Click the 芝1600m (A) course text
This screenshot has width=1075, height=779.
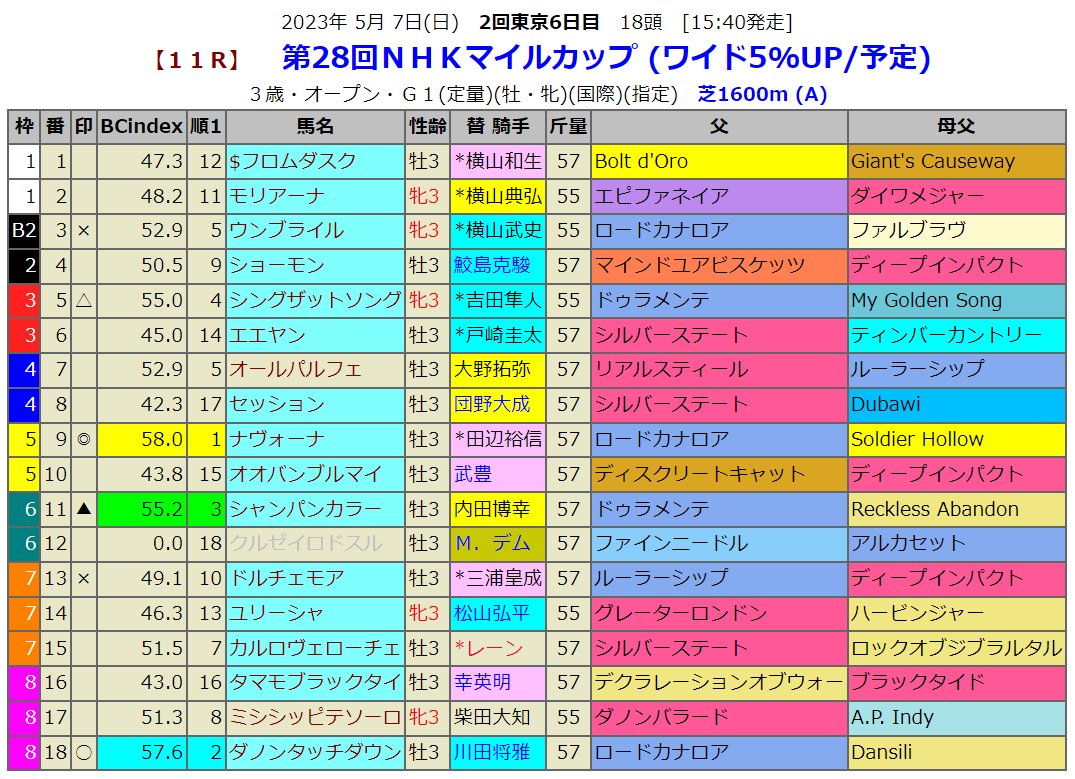[x=762, y=94]
